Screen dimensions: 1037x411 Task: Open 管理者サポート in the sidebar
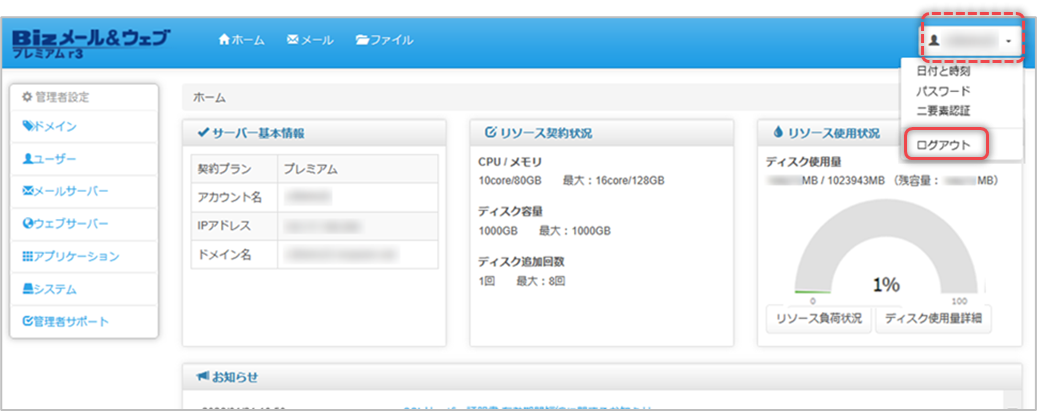coord(66,321)
